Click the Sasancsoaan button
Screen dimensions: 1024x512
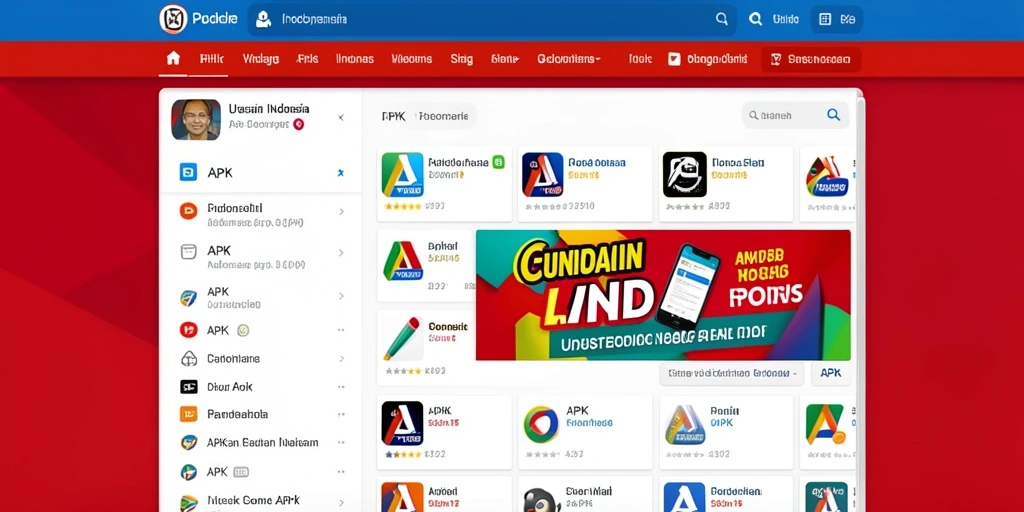pyautogui.click(x=811, y=59)
